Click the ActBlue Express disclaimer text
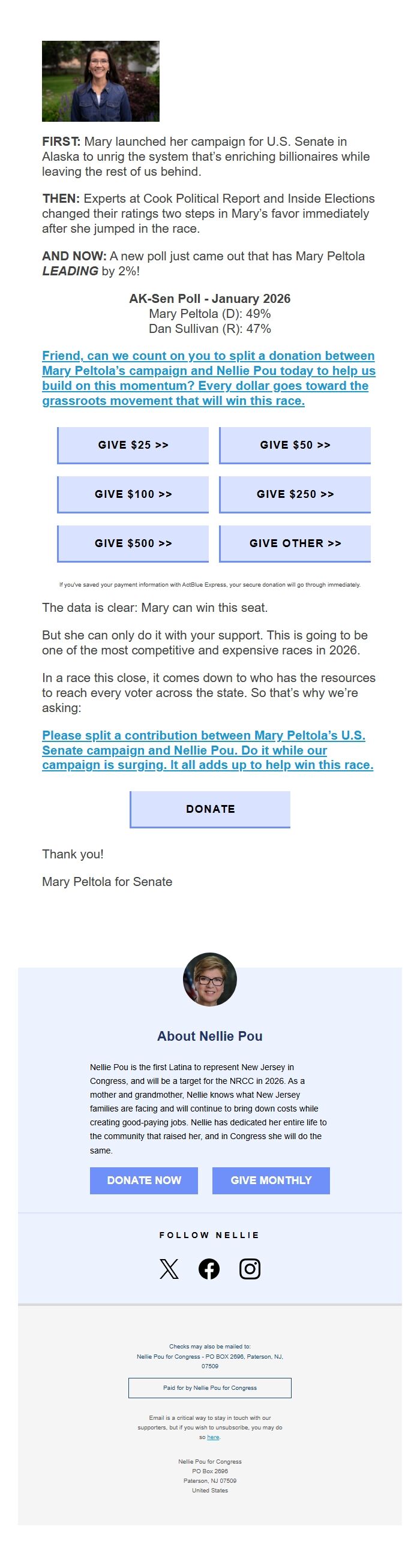 coord(210,584)
